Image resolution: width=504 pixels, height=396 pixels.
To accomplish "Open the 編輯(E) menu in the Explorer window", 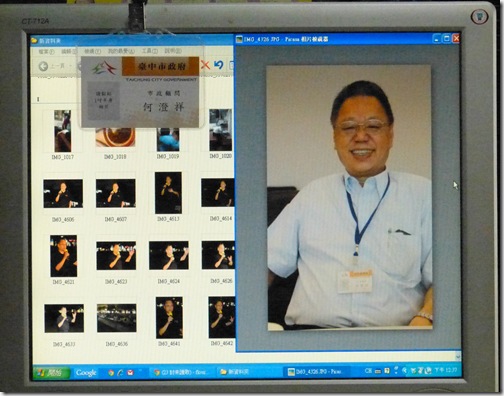I will [x=69, y=52].
